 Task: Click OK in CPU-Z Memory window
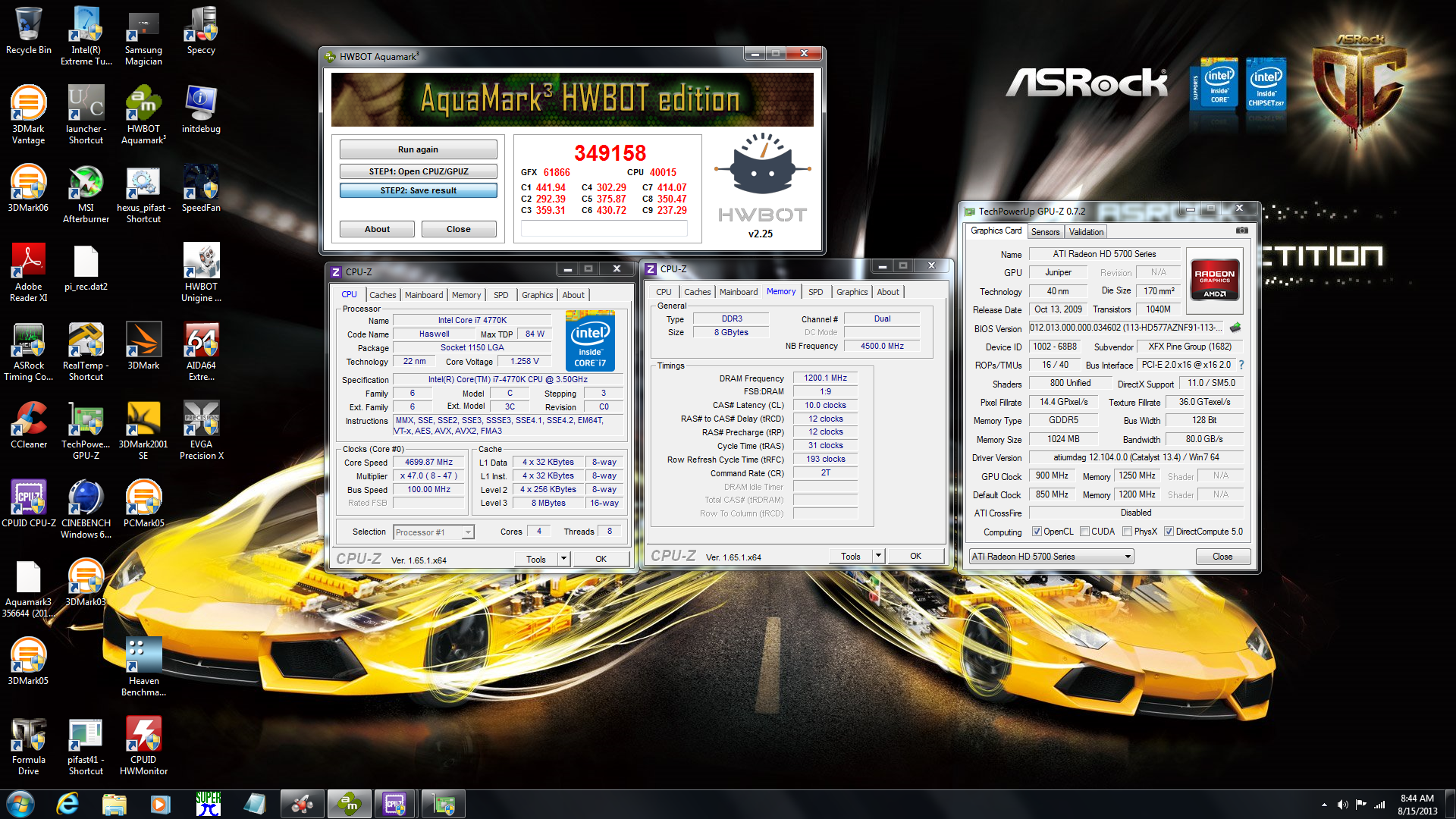click(x=915, y=556)
